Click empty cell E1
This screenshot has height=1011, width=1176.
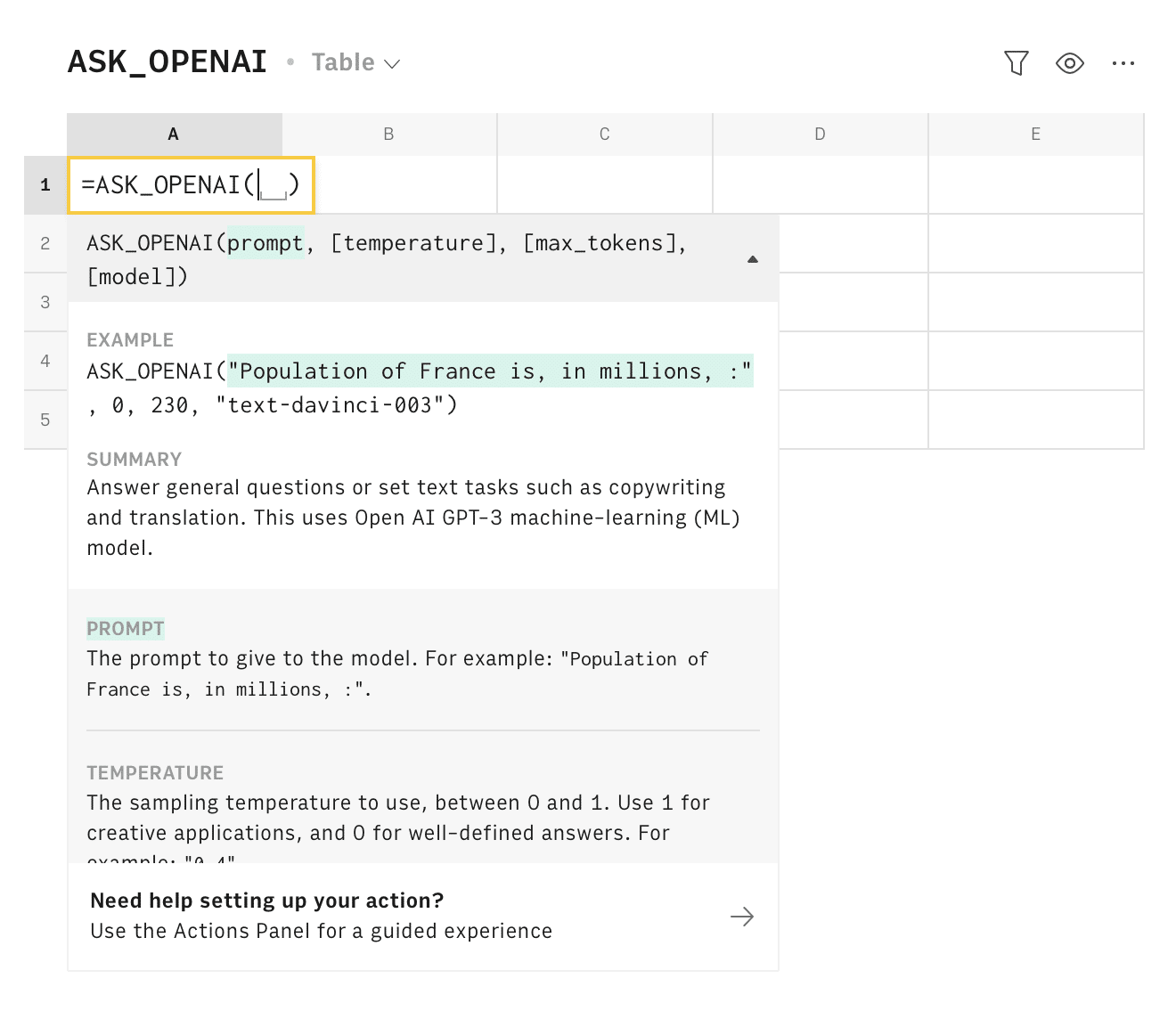coord(1035,184)
